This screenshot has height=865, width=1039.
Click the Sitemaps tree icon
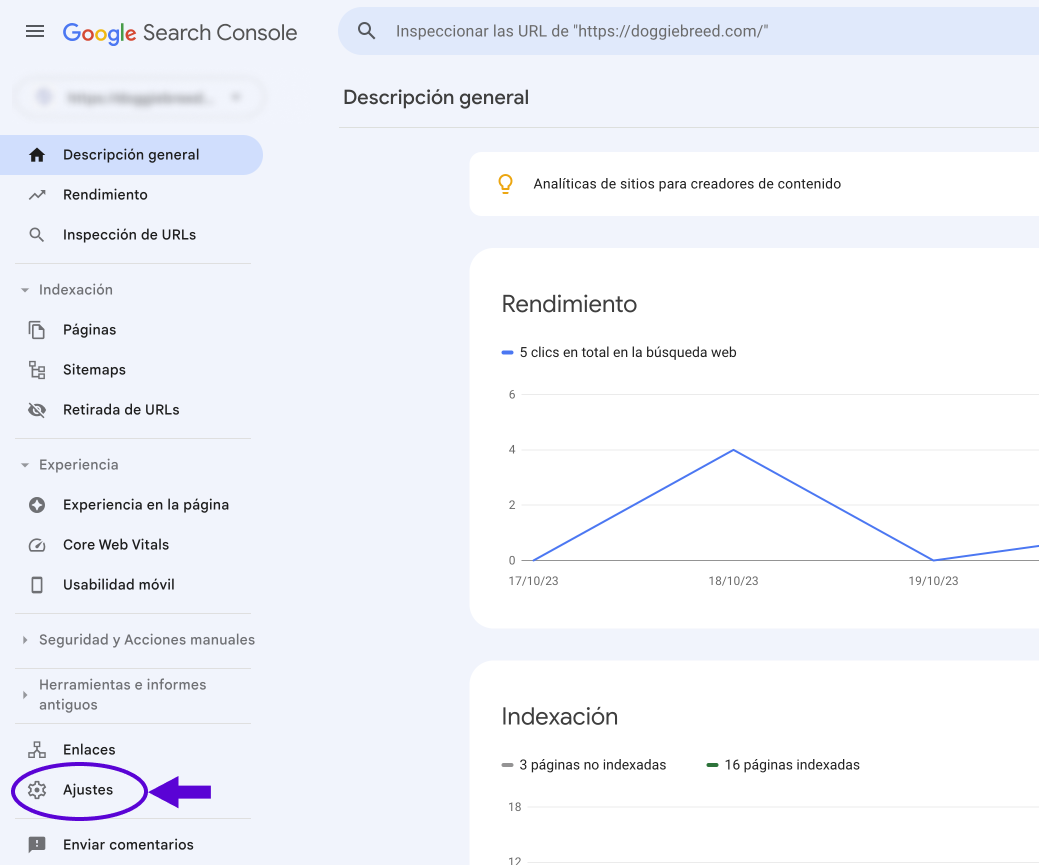pyautogui.click(x=37, y=370)
